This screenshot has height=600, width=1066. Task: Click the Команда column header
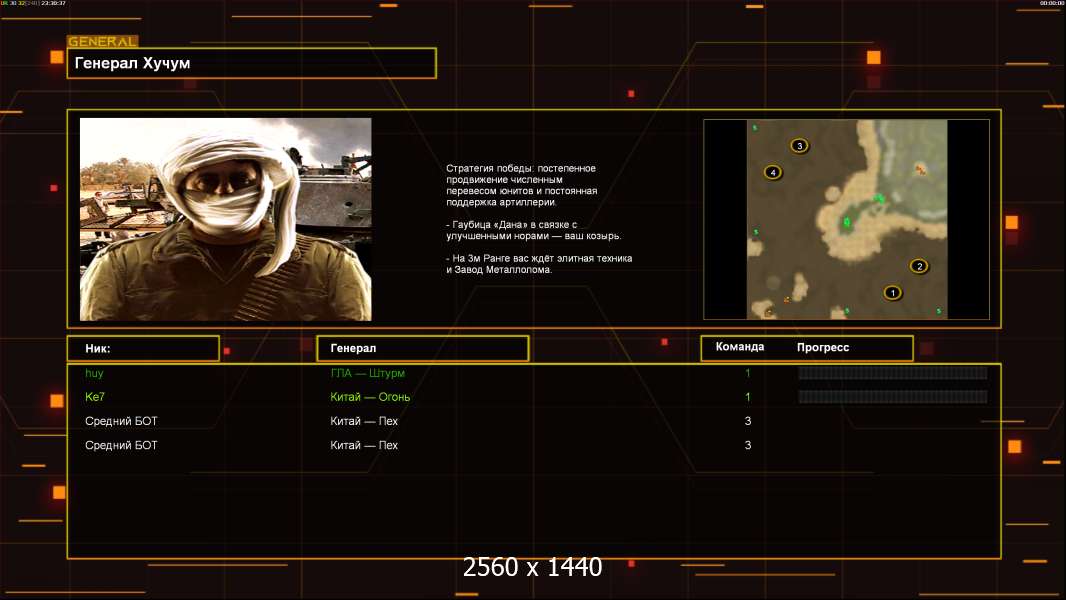[x=740, y=347]
